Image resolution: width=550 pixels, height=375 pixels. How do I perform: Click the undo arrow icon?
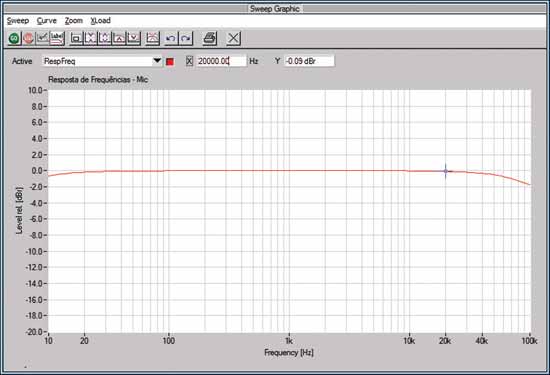click(x=171, y=38)
